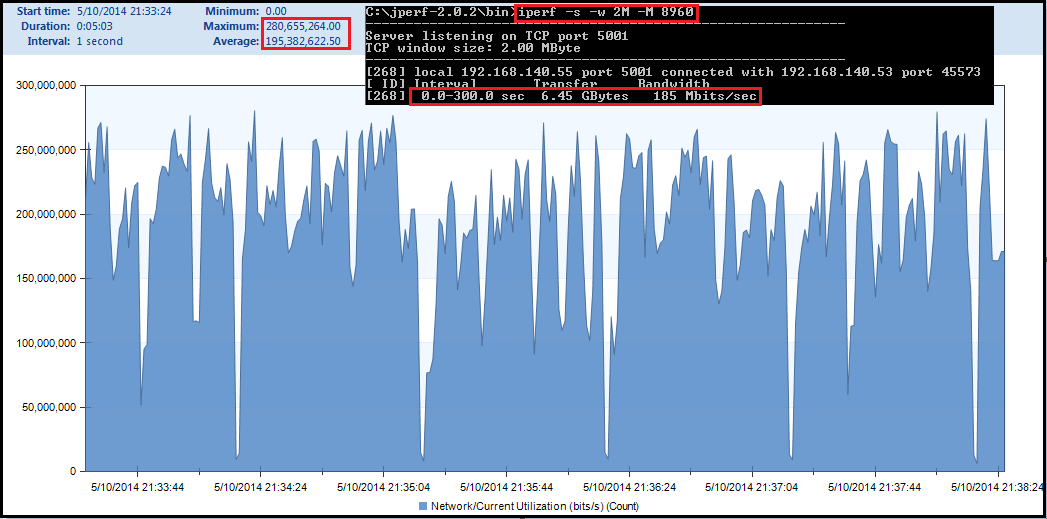Select the 21:36:24 time axis label

pyautogui.click(x=629, y=487)
